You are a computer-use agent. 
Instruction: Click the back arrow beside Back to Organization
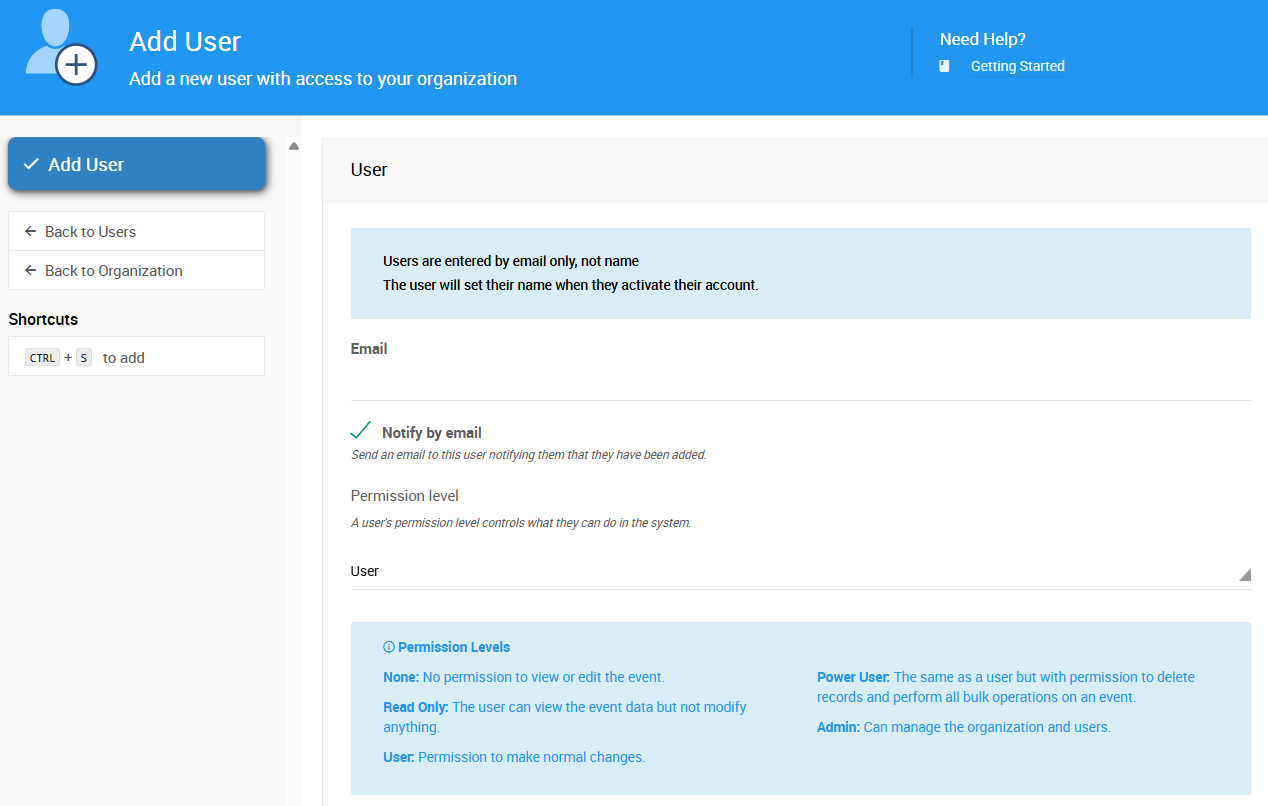(29, 270)
